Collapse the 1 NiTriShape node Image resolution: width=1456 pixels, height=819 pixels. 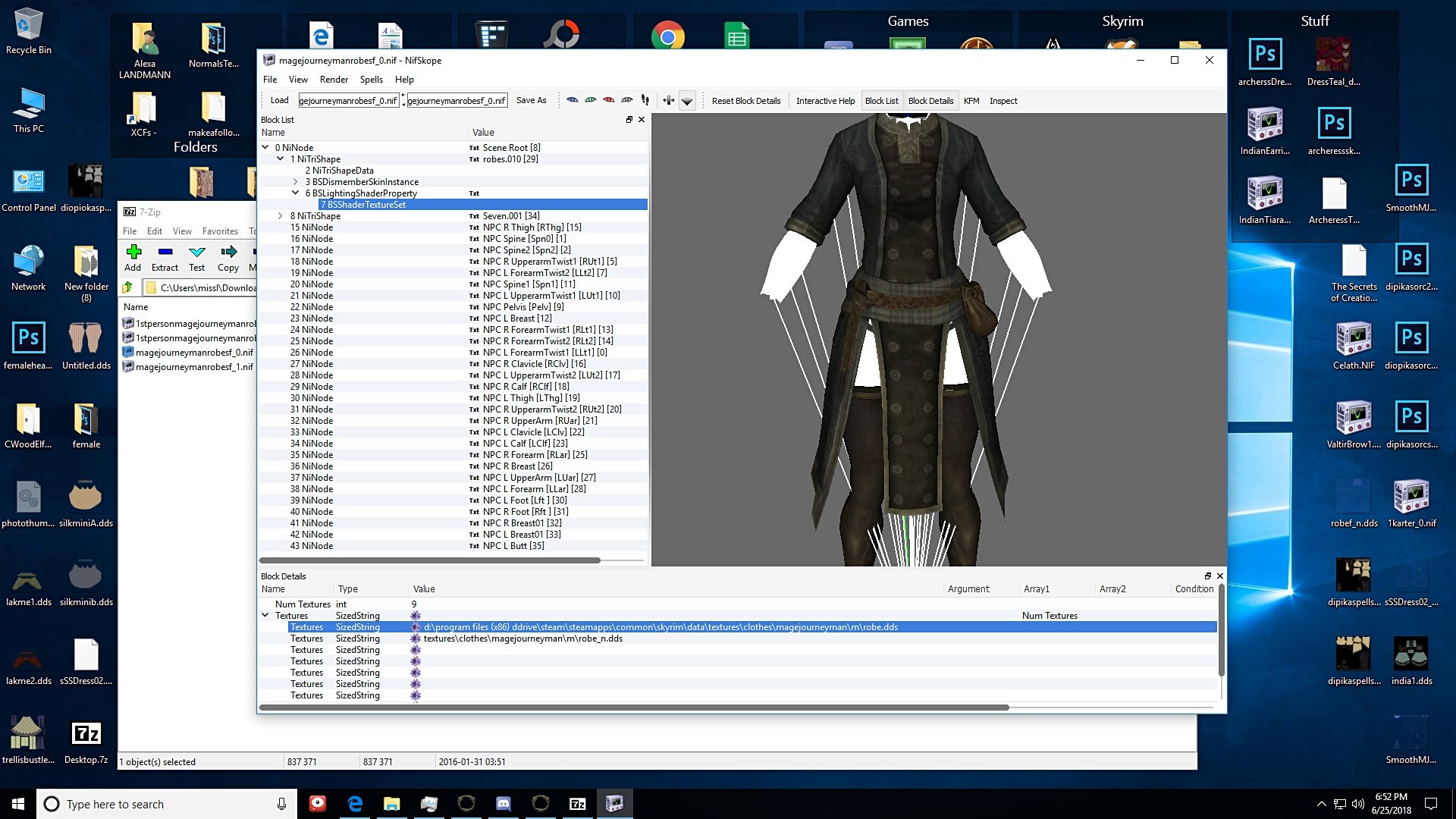coord(281,159)
